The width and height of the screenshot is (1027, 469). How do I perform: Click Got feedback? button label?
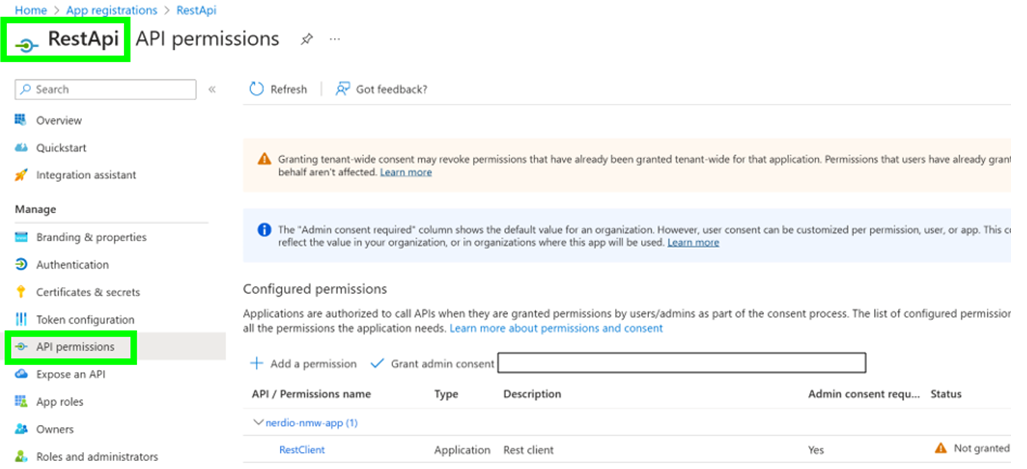coord(392,90)
